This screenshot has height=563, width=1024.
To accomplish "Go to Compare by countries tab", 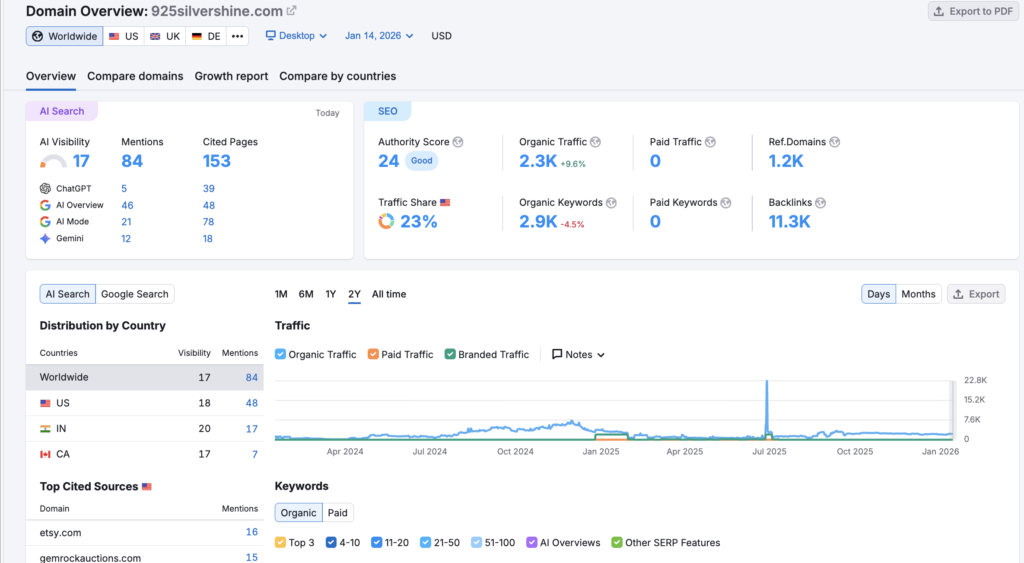I will tap(337, 76).
